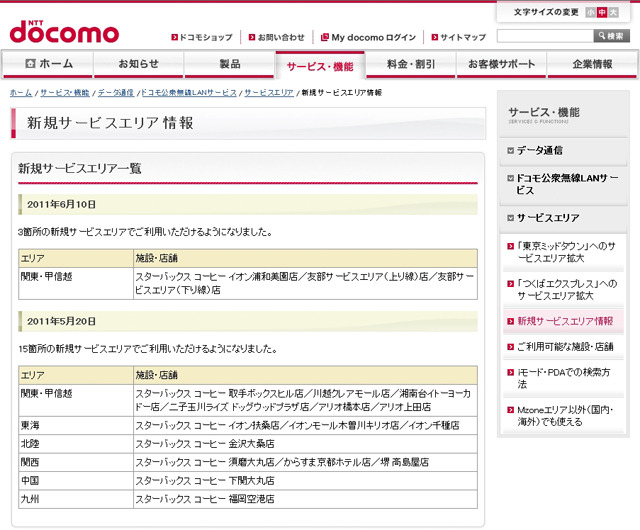
Task: Open iモード・PDAでの検索方法 sidebar link
Action: coord(564,378)
